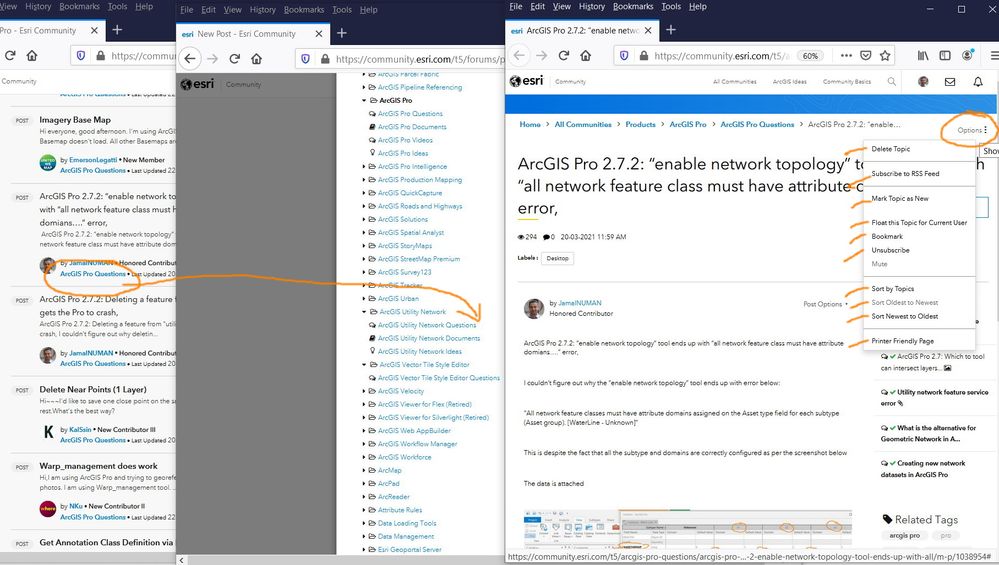Image resolution: width=999 pixels, height=565 pixels.
Task: Collapse the ArcGIS Utility Network tree node
Action: 364,311
